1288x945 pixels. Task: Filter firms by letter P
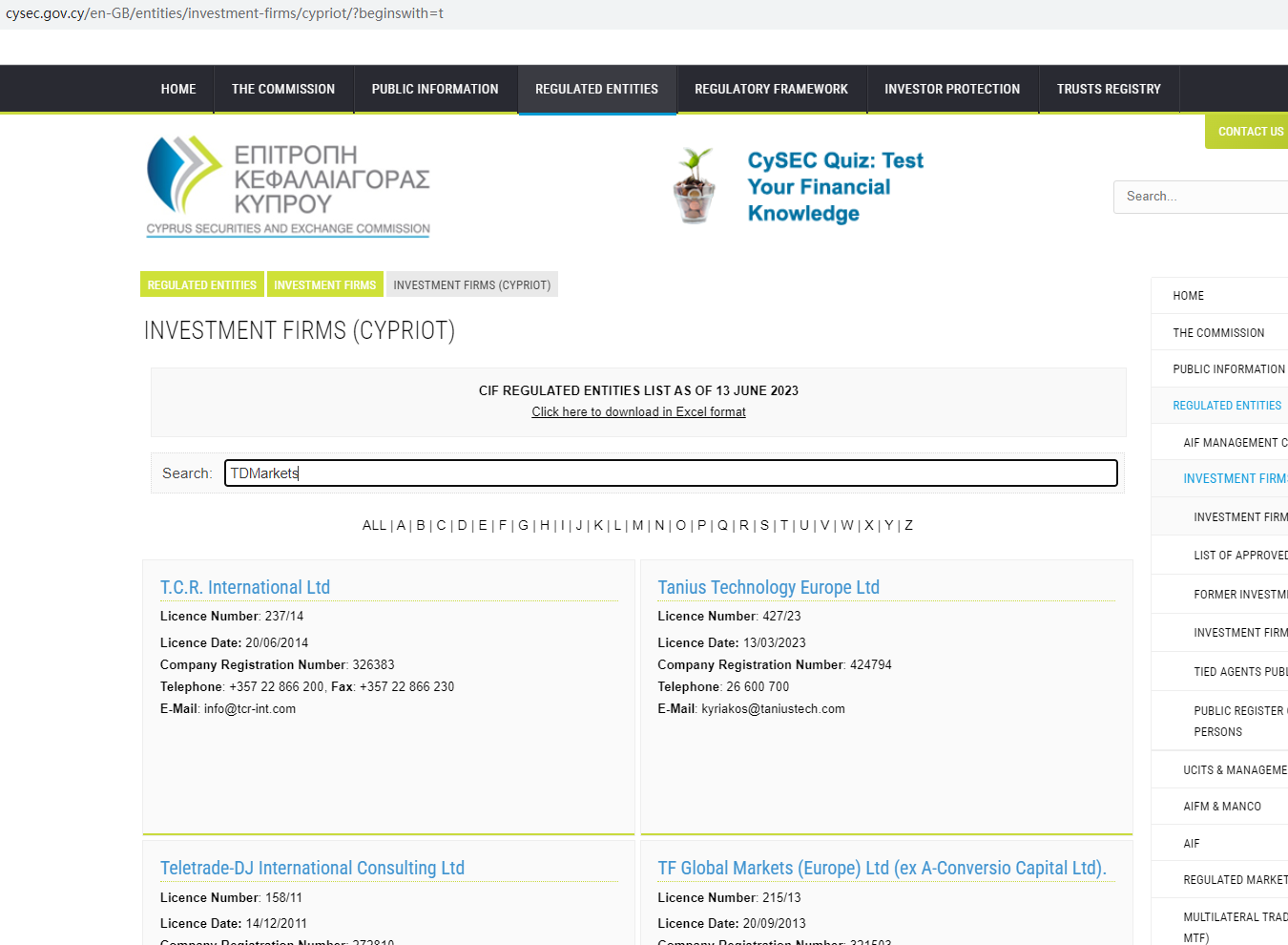(x=701, y=525)
